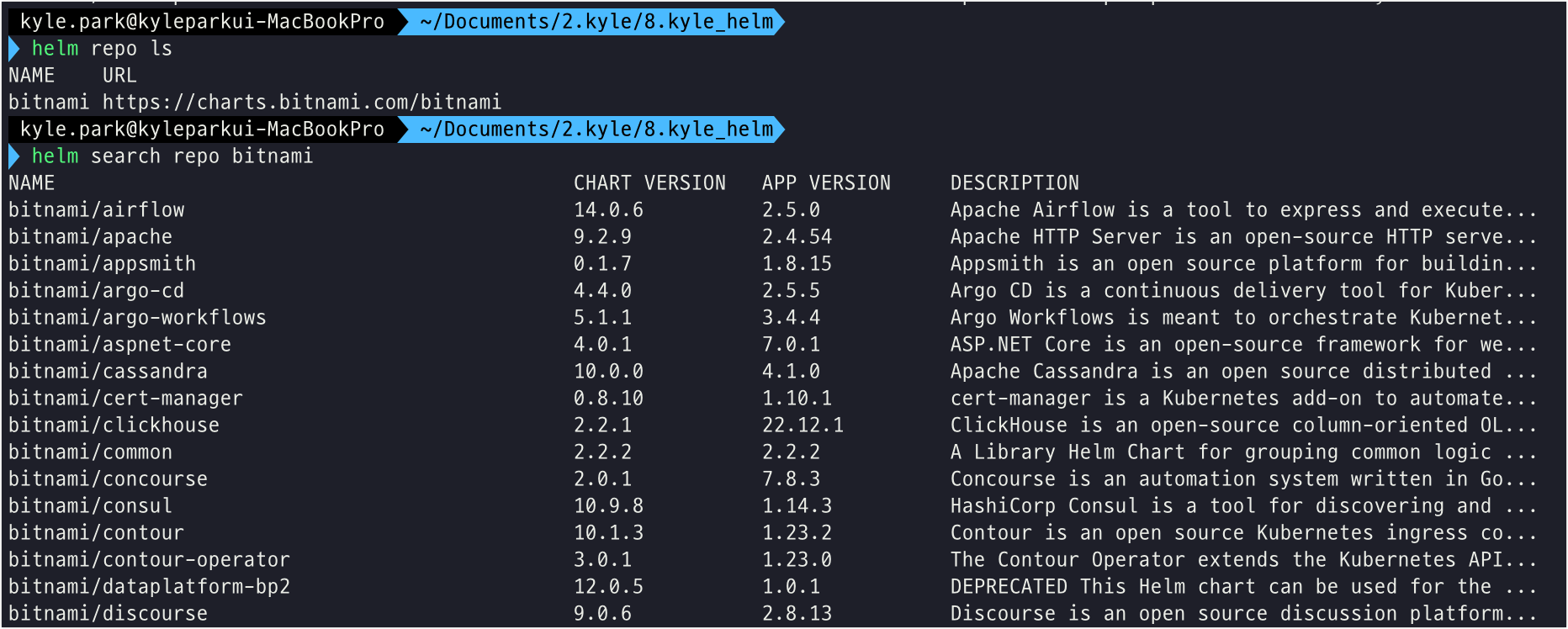Click the bitnami/airflow chart name
Screen dimensions: 1568x629
pyautogui.click(x=97, y=210)
